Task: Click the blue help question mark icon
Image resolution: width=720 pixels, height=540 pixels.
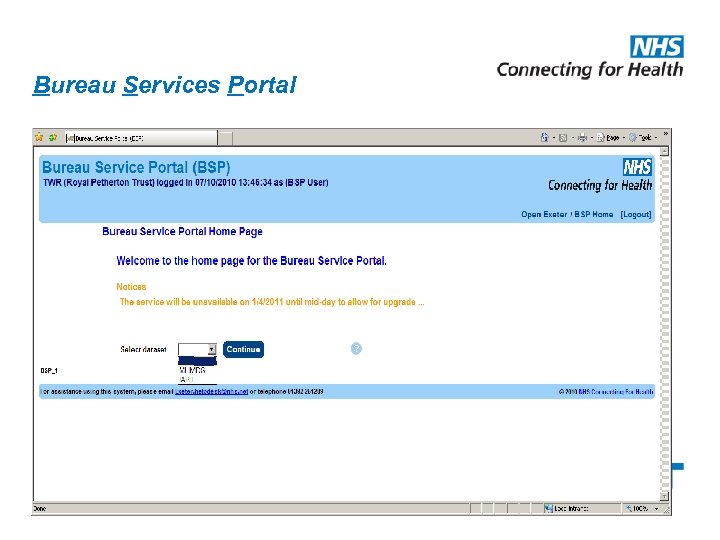Action: pos(356,349)
